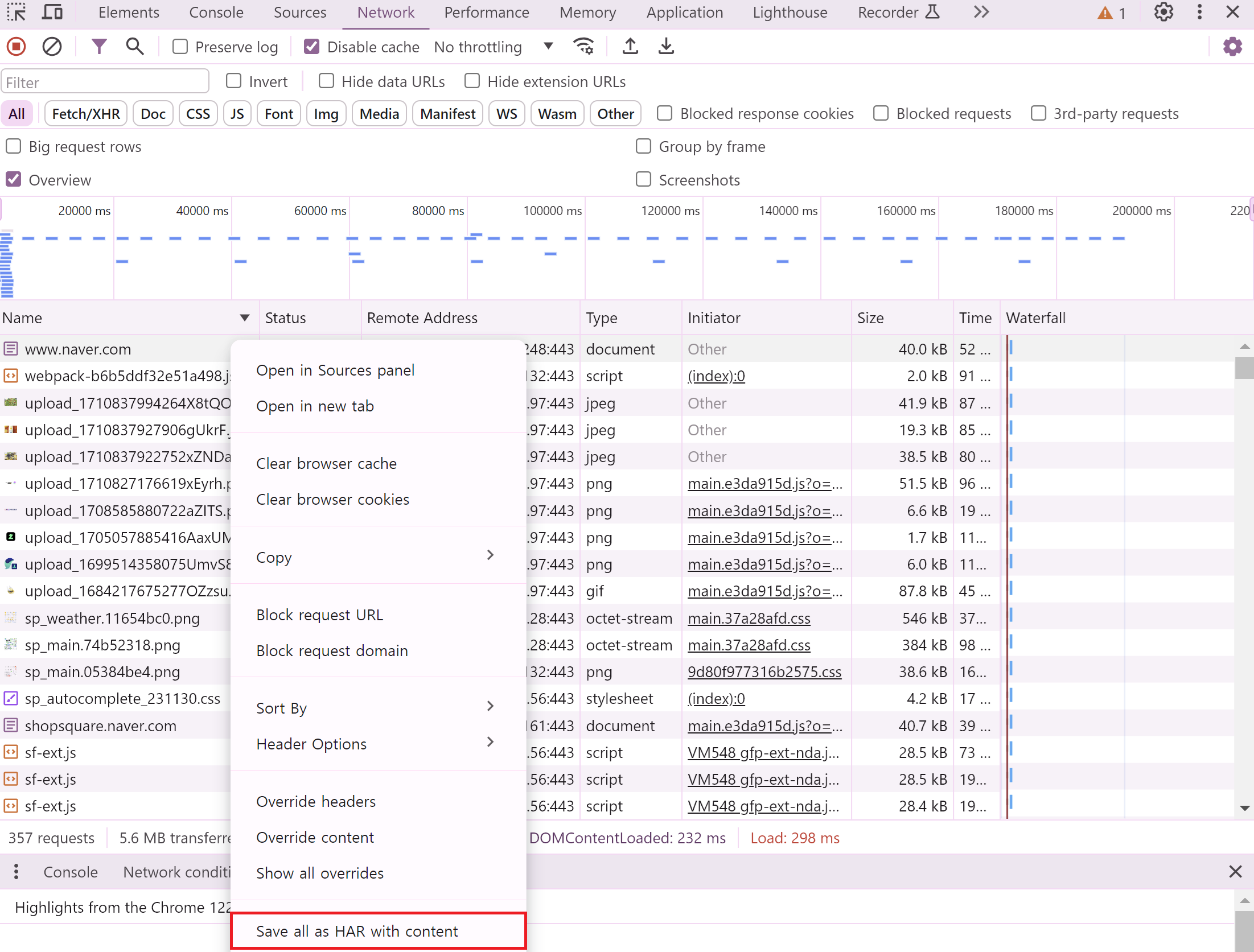Open network conditions wifi icon
Viewport: 1254px width, 952px height.
[583, 46]
